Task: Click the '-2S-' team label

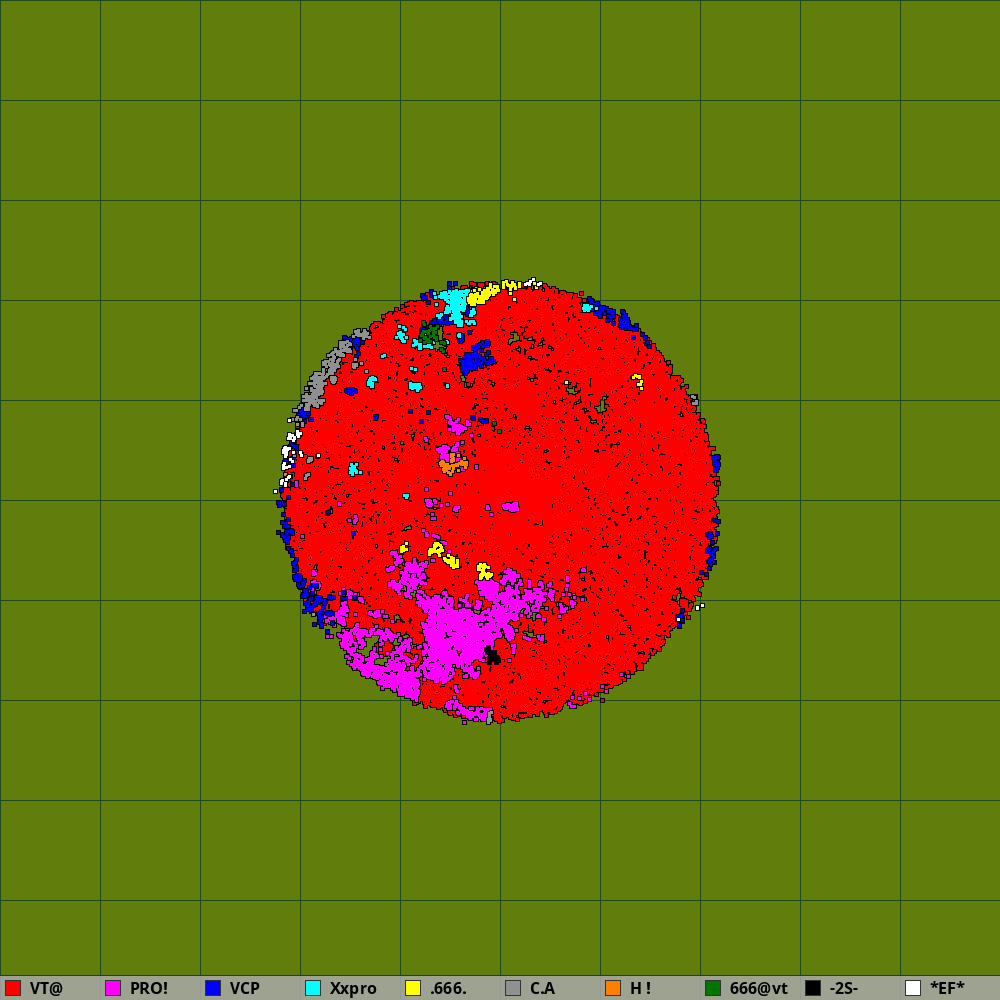Action: pyautogui.click(x=844, y=989)
